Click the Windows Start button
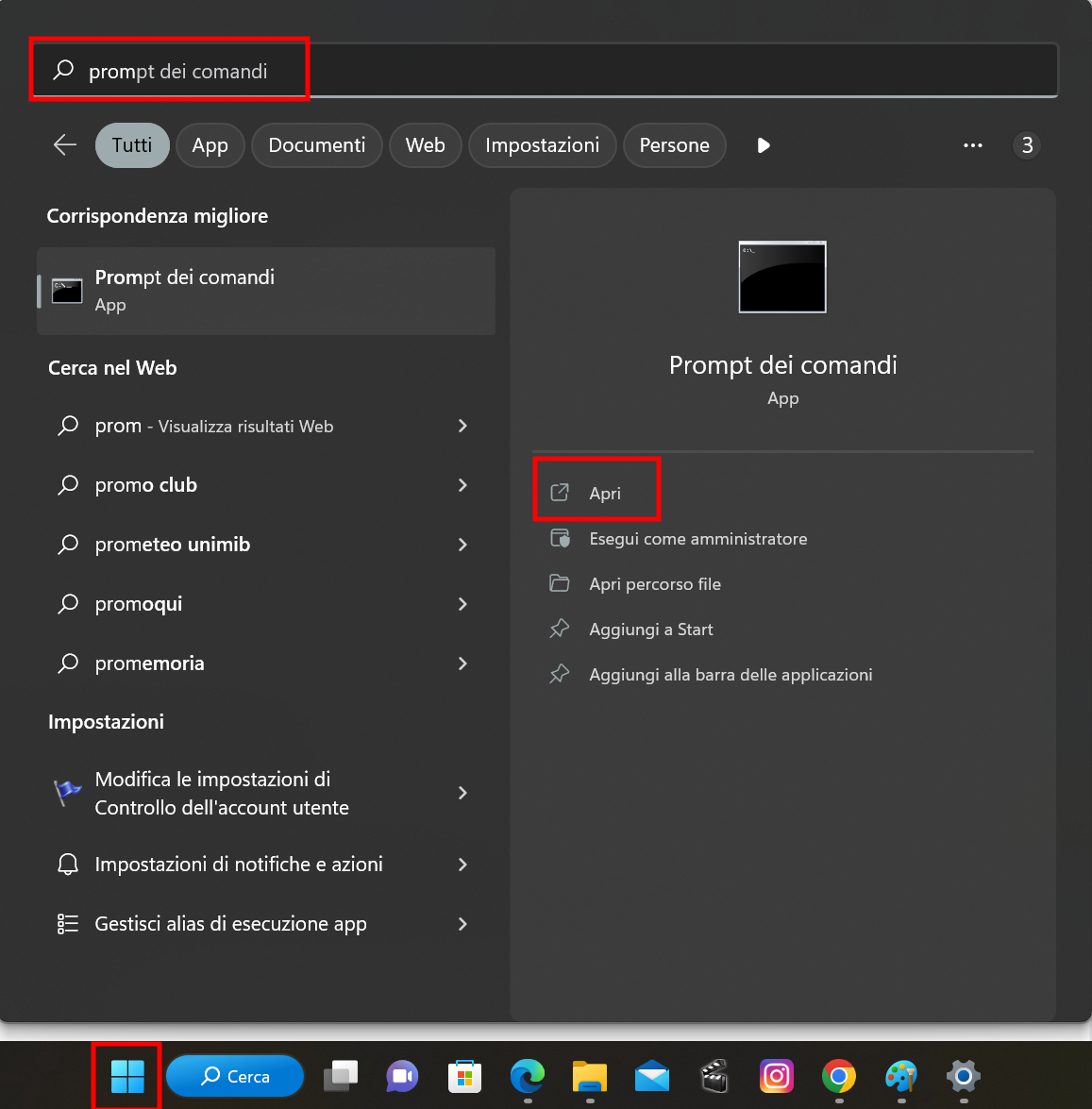Image resolution: width=1092 pixels, height=1109 pixels. tap(127, 1076)
